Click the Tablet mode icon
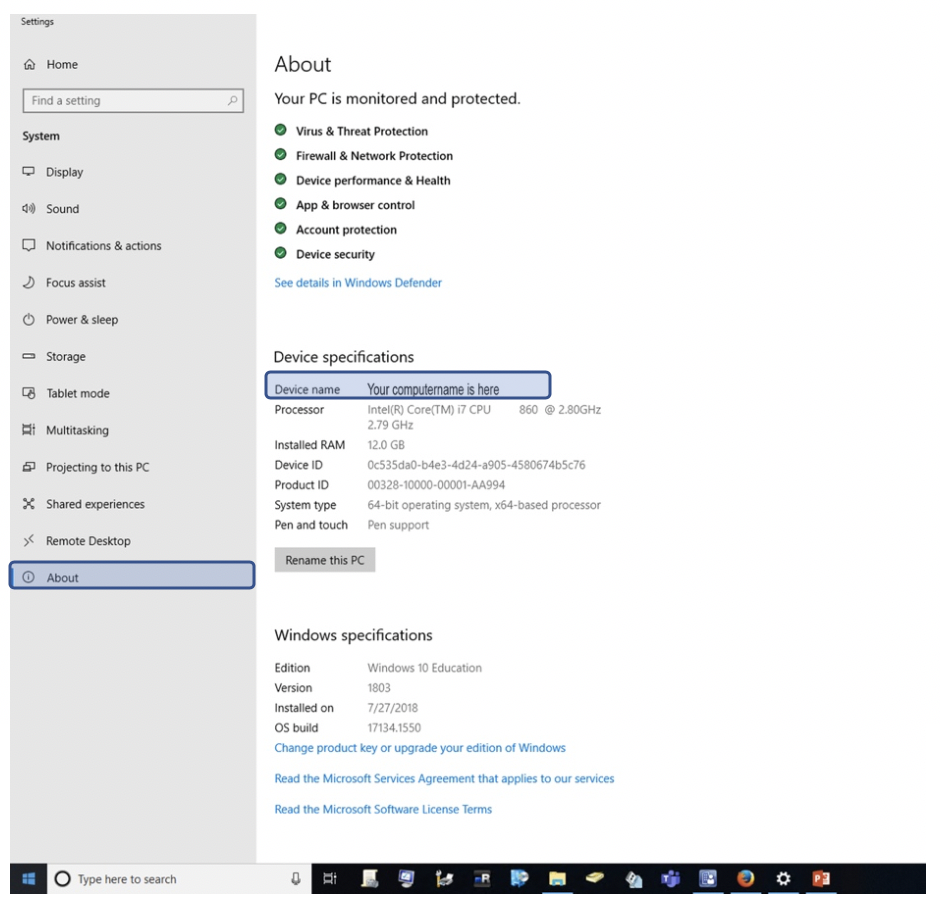 (x=29, y=393)
